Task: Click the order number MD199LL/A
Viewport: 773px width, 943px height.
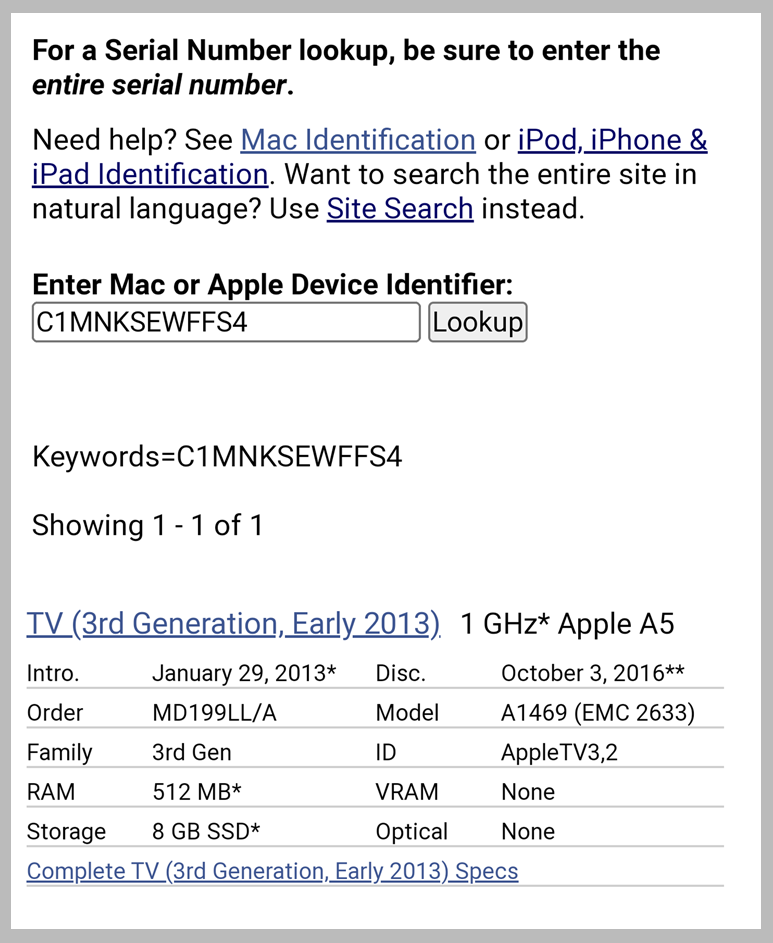Action: [x=214, y=713]
